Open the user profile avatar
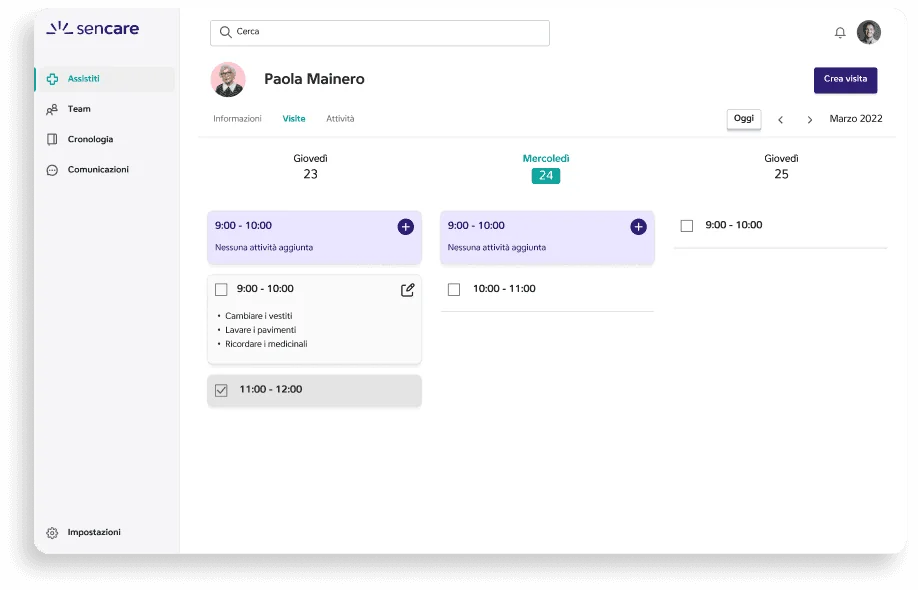The image size is (918, 590). coord(869,32)
